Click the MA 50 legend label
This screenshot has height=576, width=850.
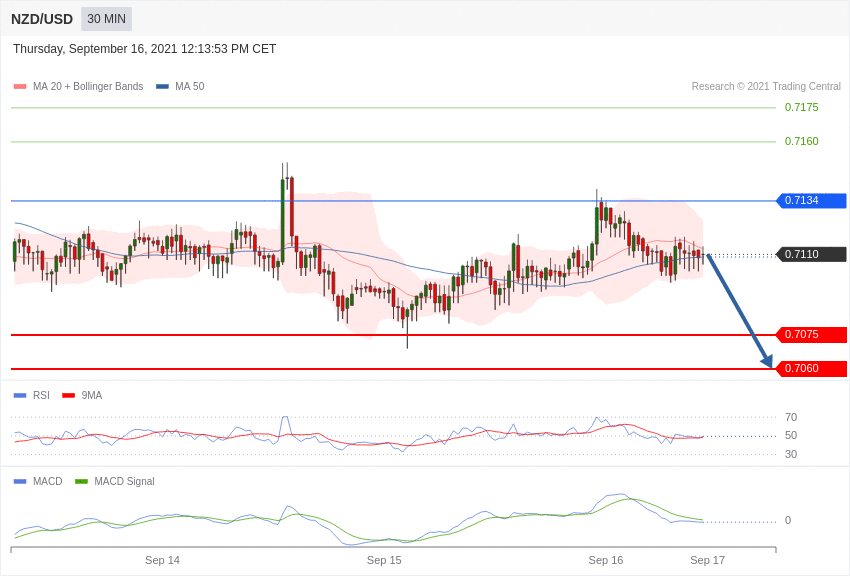(x=190, y=86)
